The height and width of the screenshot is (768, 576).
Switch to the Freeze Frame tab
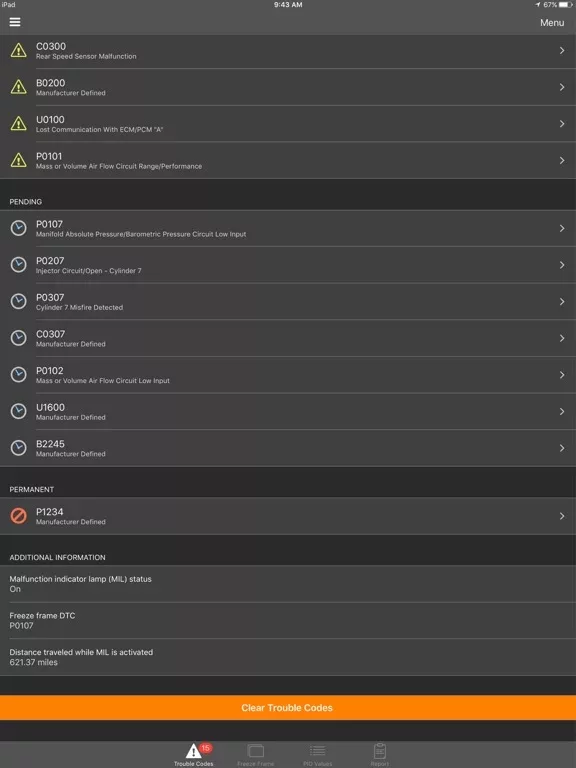[x=256, y=755]
